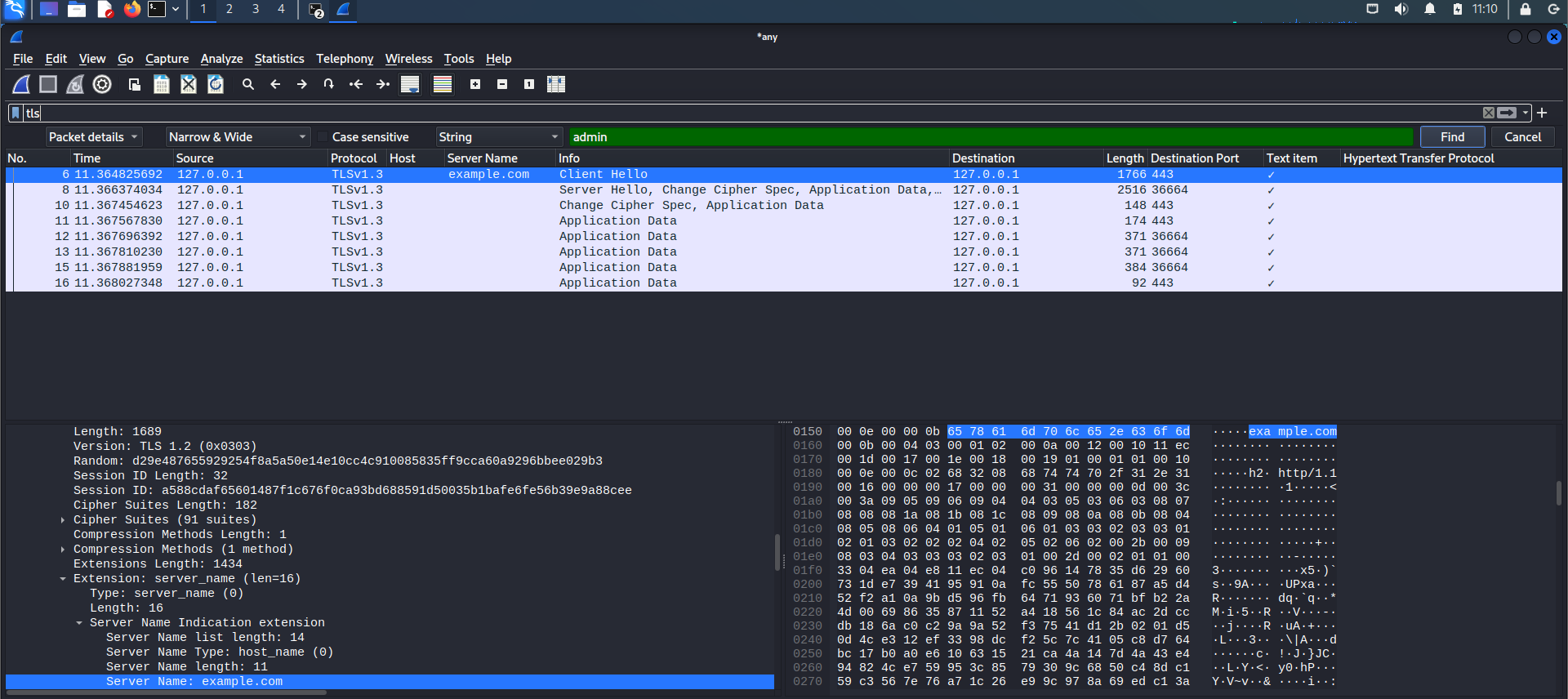Open capture options gear icon
The height and width of the screenshot is (699, 1568).
[x=102, y=84]
